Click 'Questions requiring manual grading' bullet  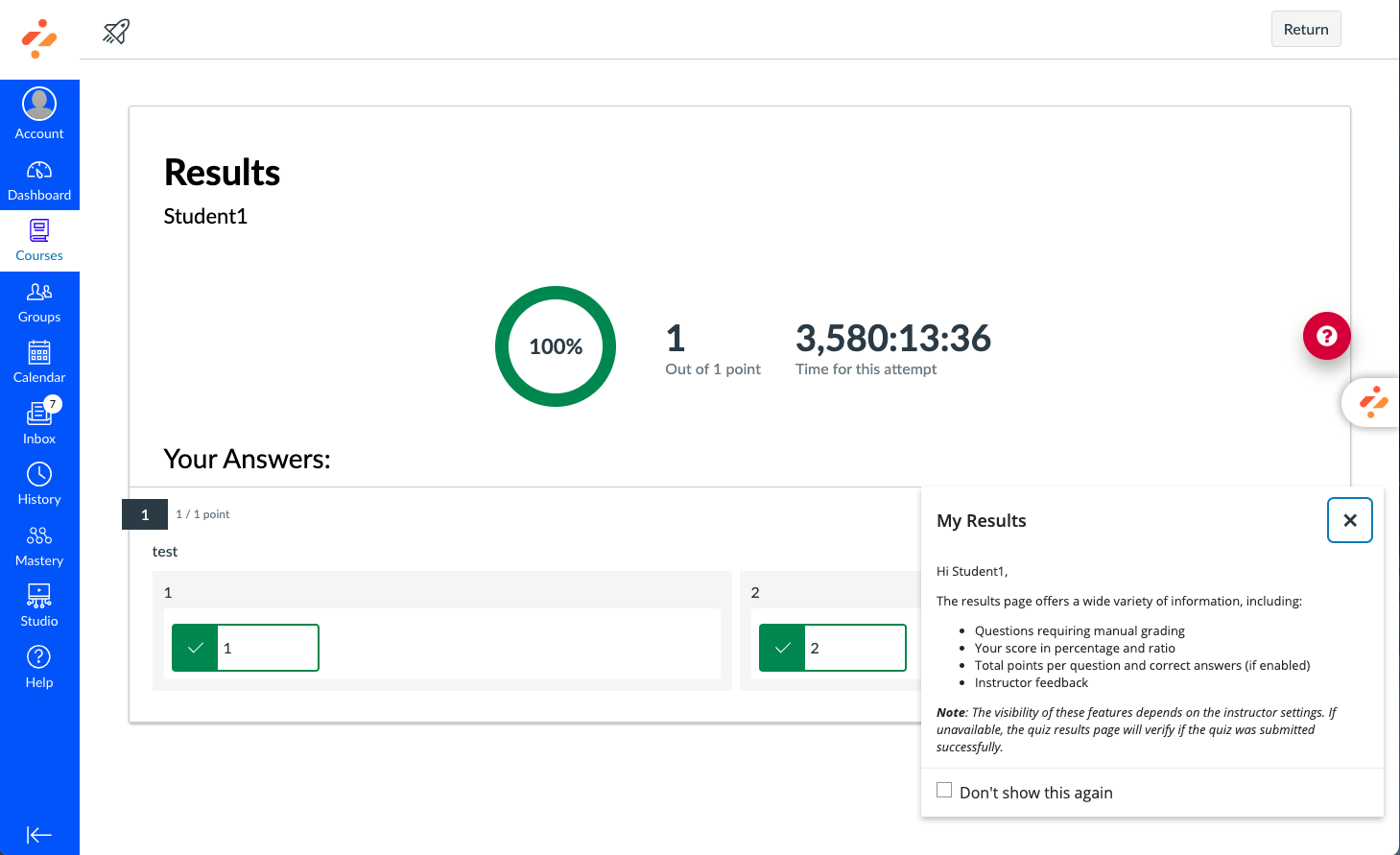[x=1080, y=630]
